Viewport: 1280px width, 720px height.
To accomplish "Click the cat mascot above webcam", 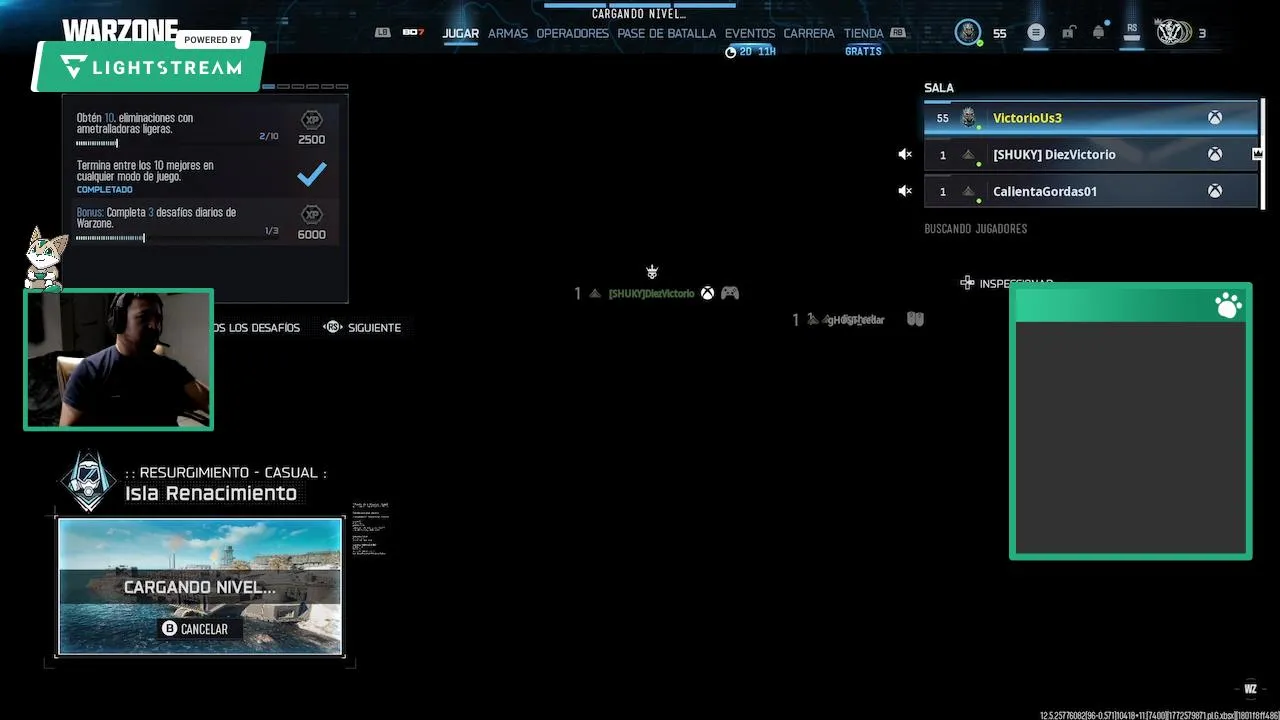I will tap(45, 257).
